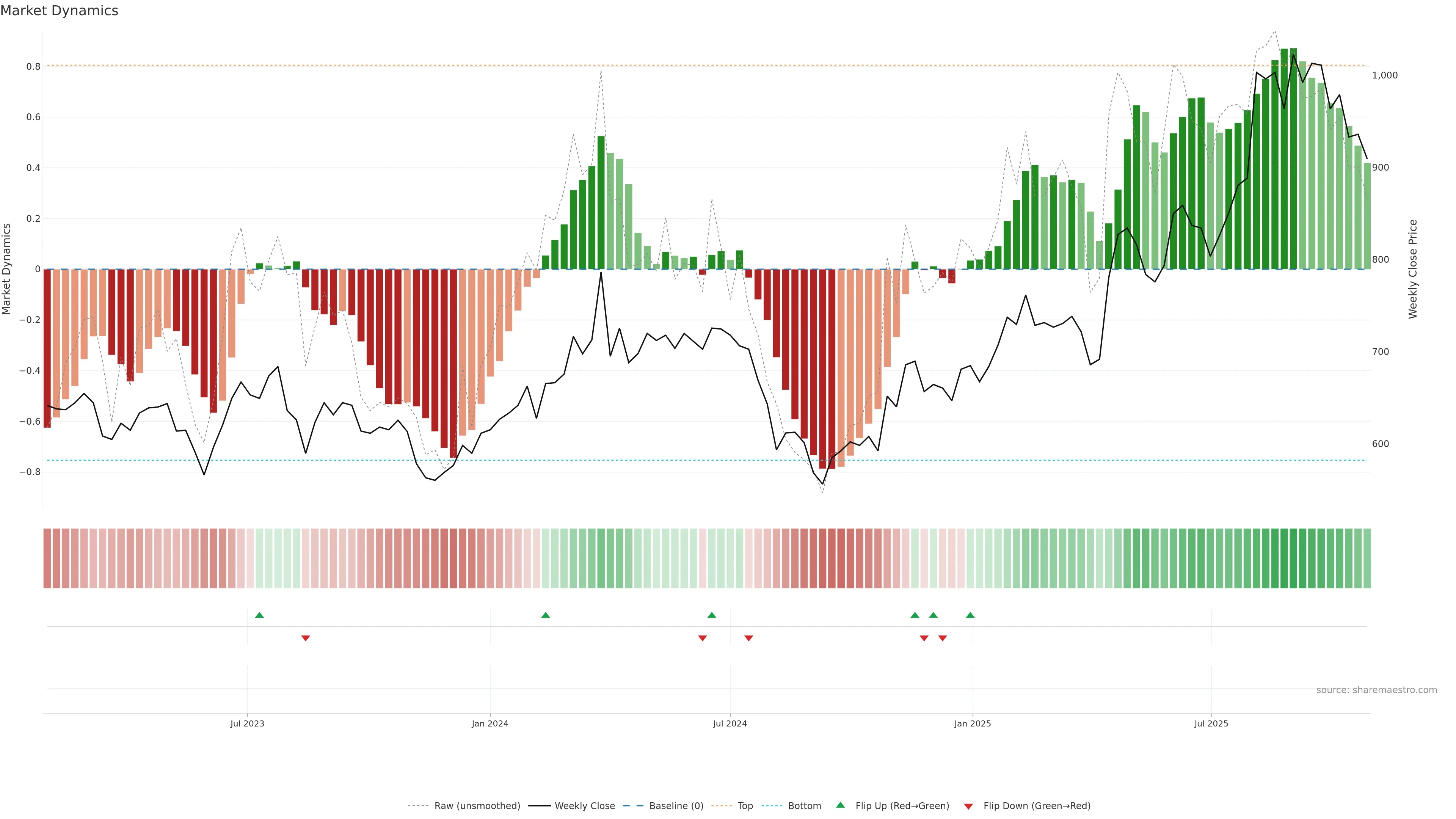The width and height of the screenshot is (1456, 819).
Task: Hide the Bottom threshold line via legend
Action: click(804, 806)
